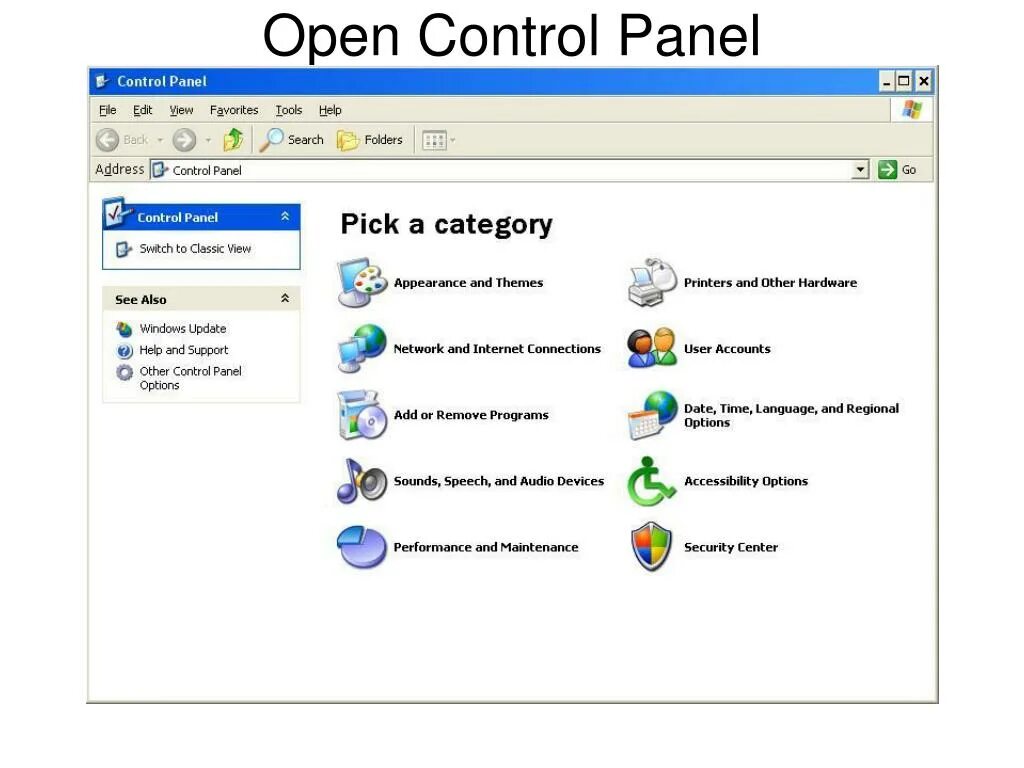Open the Add or Remove Programs text link
Viewport: 1024px width, 768px height.
point(471,415)
